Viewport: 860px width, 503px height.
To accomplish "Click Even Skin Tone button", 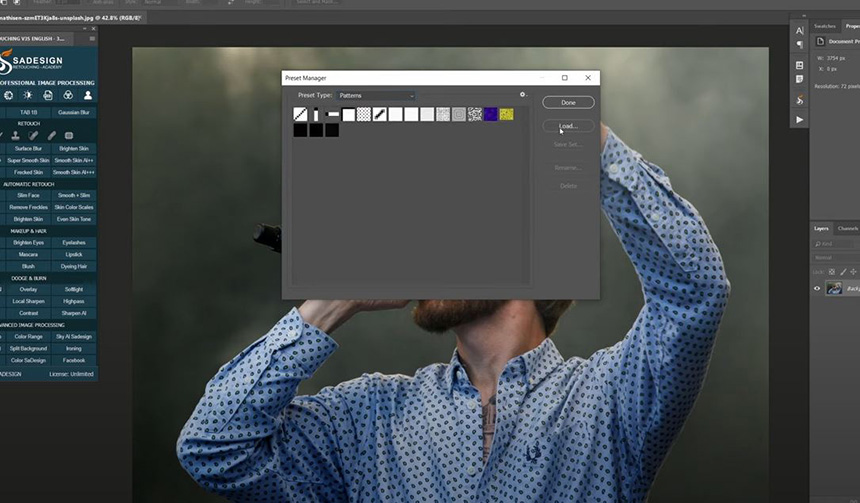I will (74, 219).
